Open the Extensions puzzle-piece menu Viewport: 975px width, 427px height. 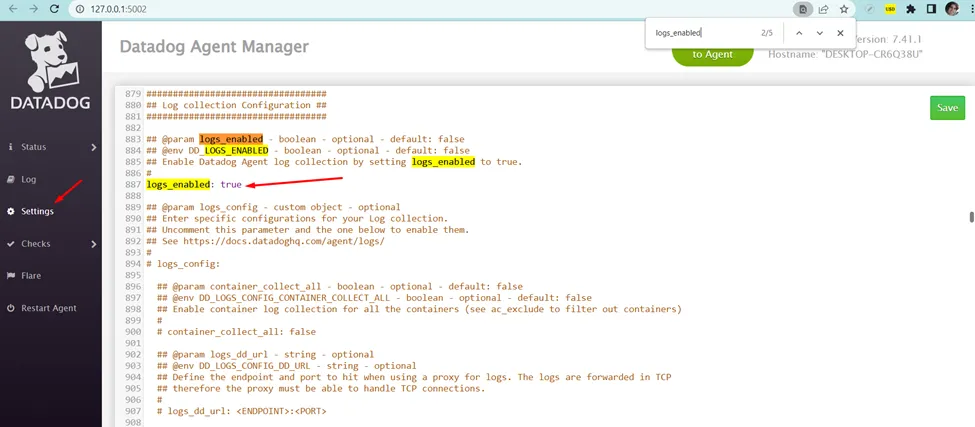pyautogui.click(x=911, y=9)
